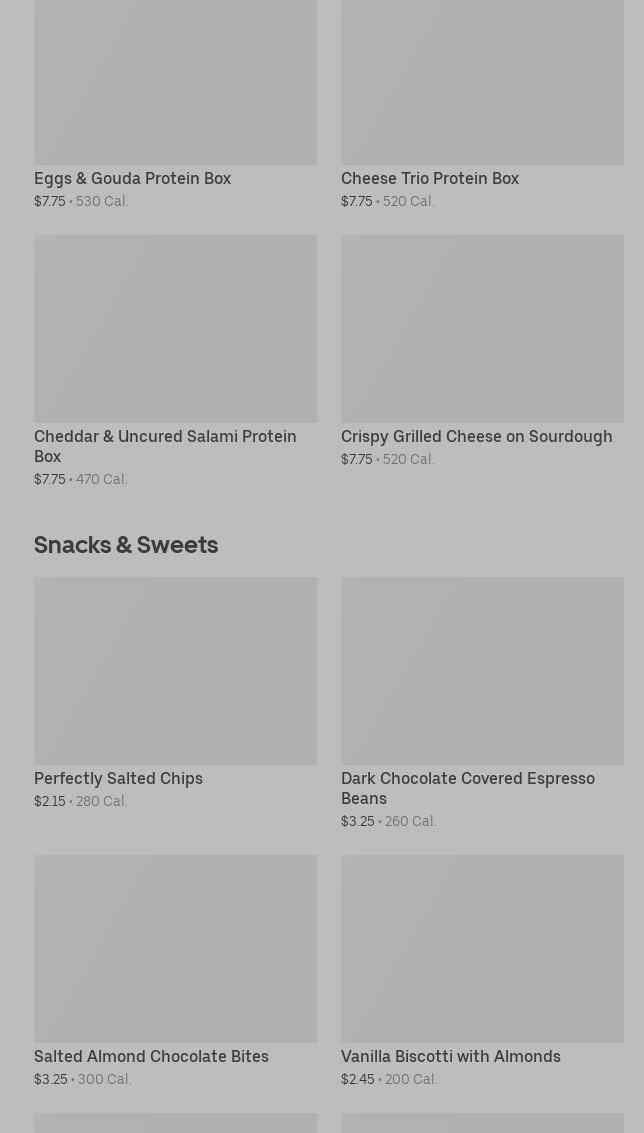Open the Cheese Trio Protein Box item
This screenshot has height=1133, width=644.
coord(429,179)
